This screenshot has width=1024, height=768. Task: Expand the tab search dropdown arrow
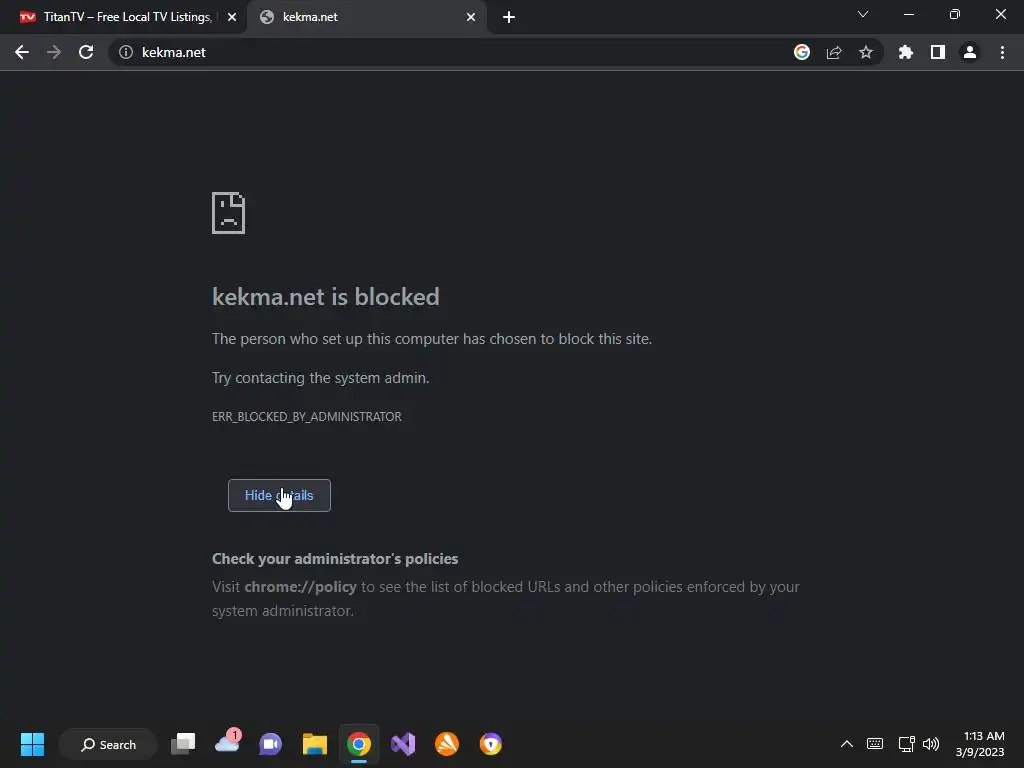pos(863,14)
